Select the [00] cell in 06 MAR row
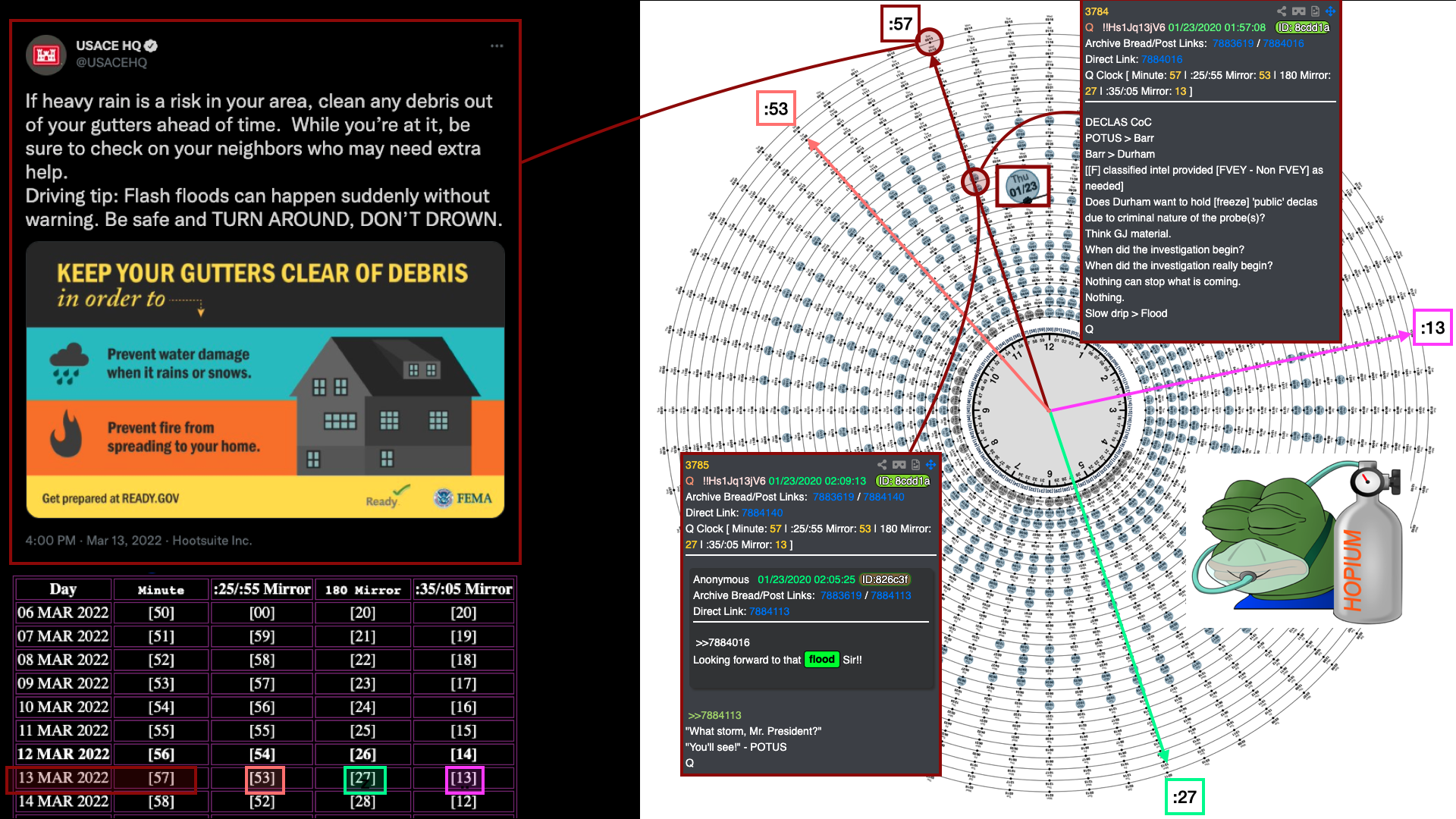 pos(262,612)
